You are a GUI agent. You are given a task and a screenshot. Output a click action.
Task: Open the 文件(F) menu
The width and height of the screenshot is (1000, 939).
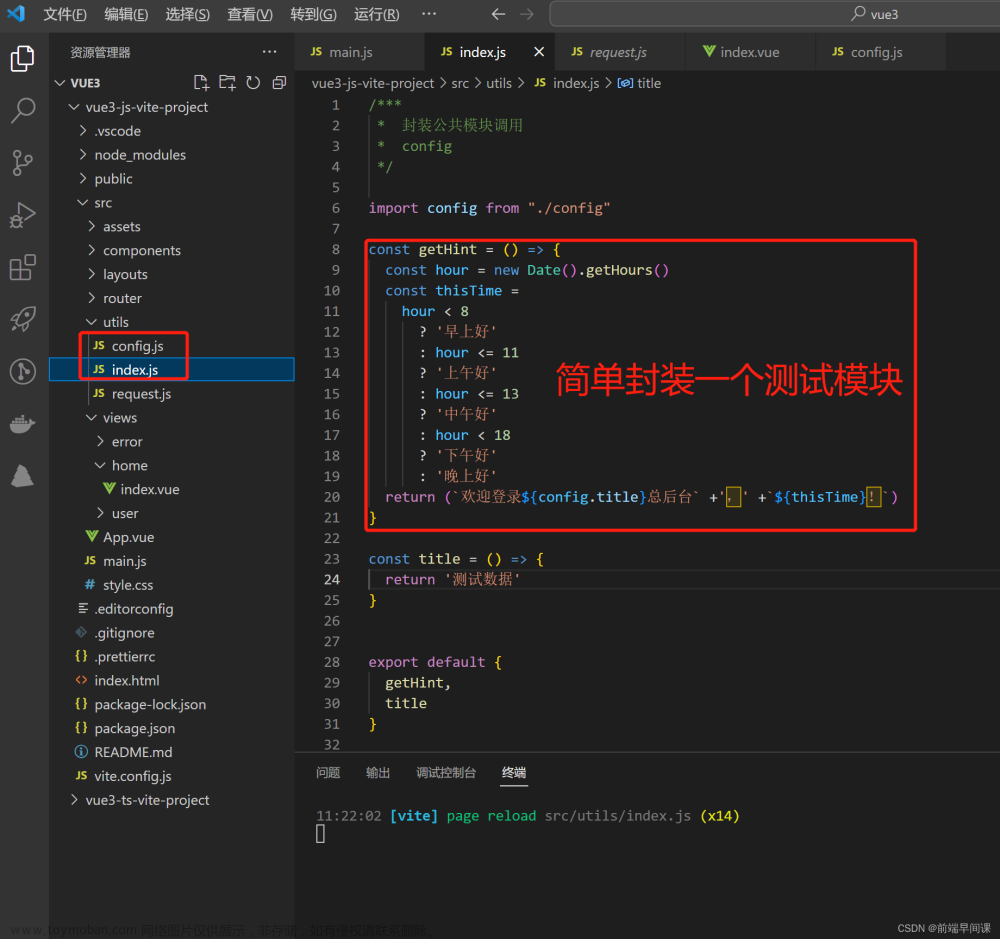point(65,14)
